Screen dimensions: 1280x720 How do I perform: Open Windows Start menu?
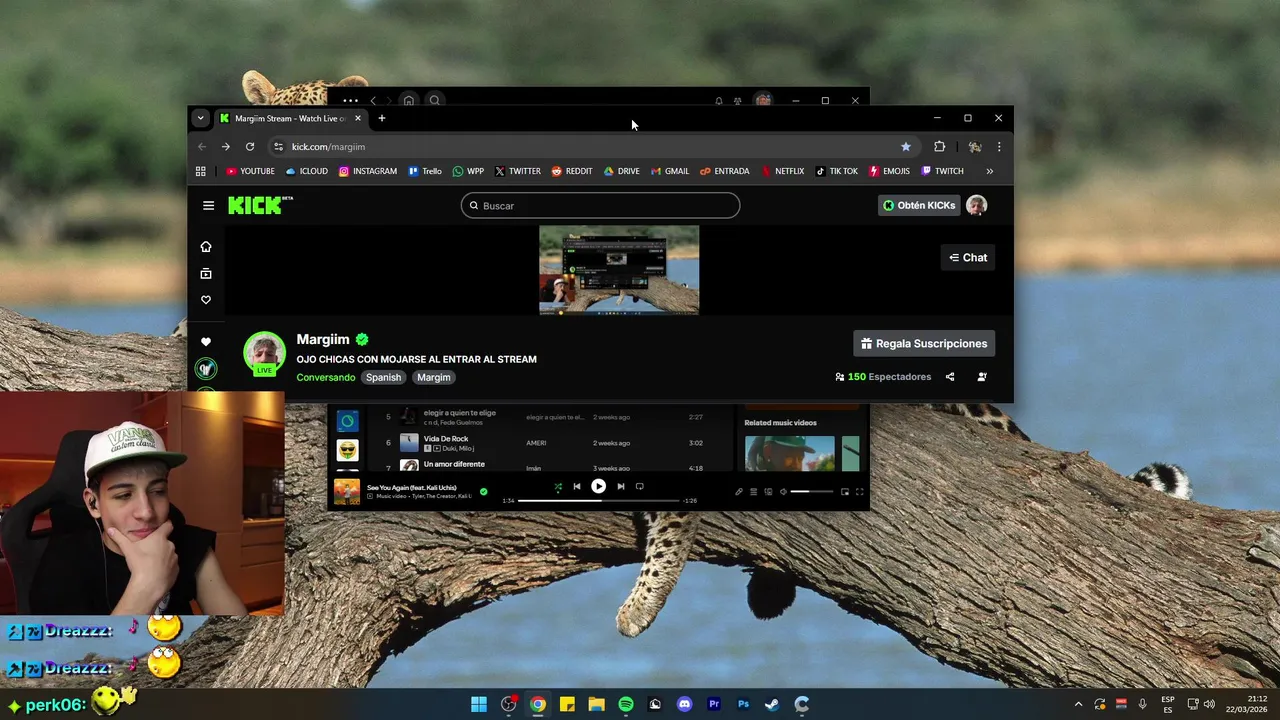point(479,704)
